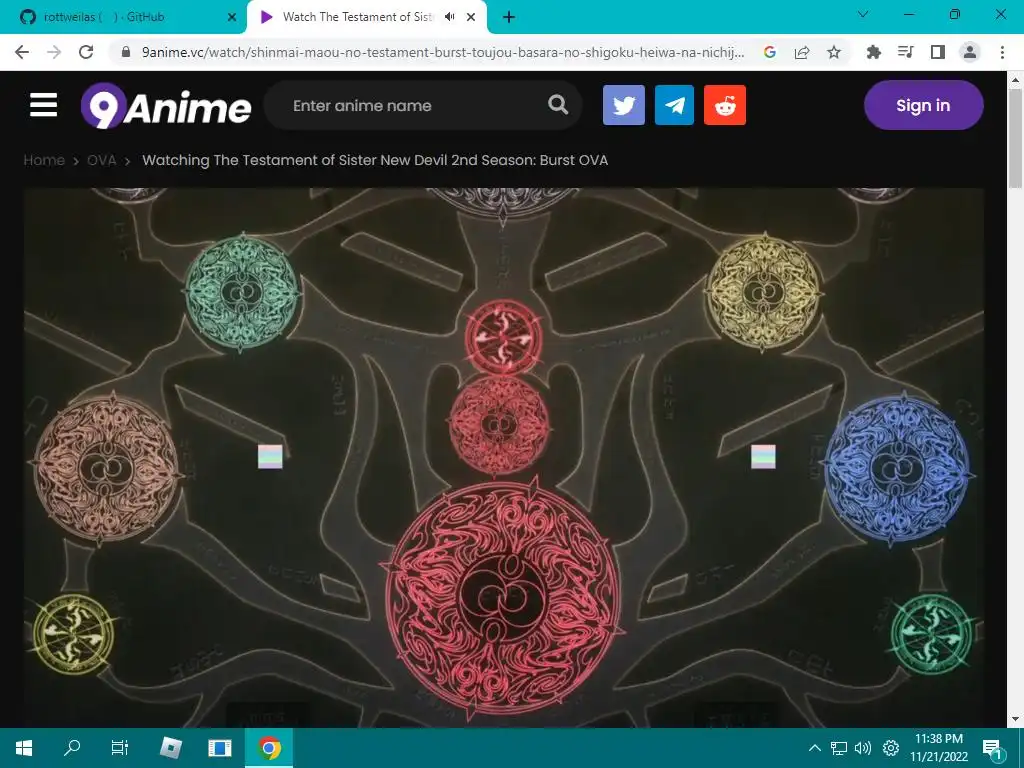Open network status tray icon
Screen dimensions: 1024x768
(x=839, y=748)
